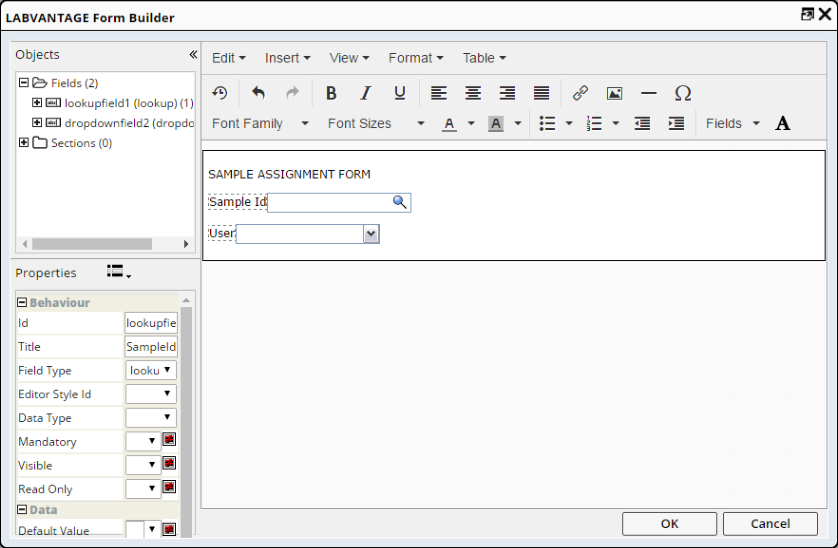The image size is (838, 548).
Task: Collapse the Objects panel with double chevron
Action: click(x=193, y=54)
